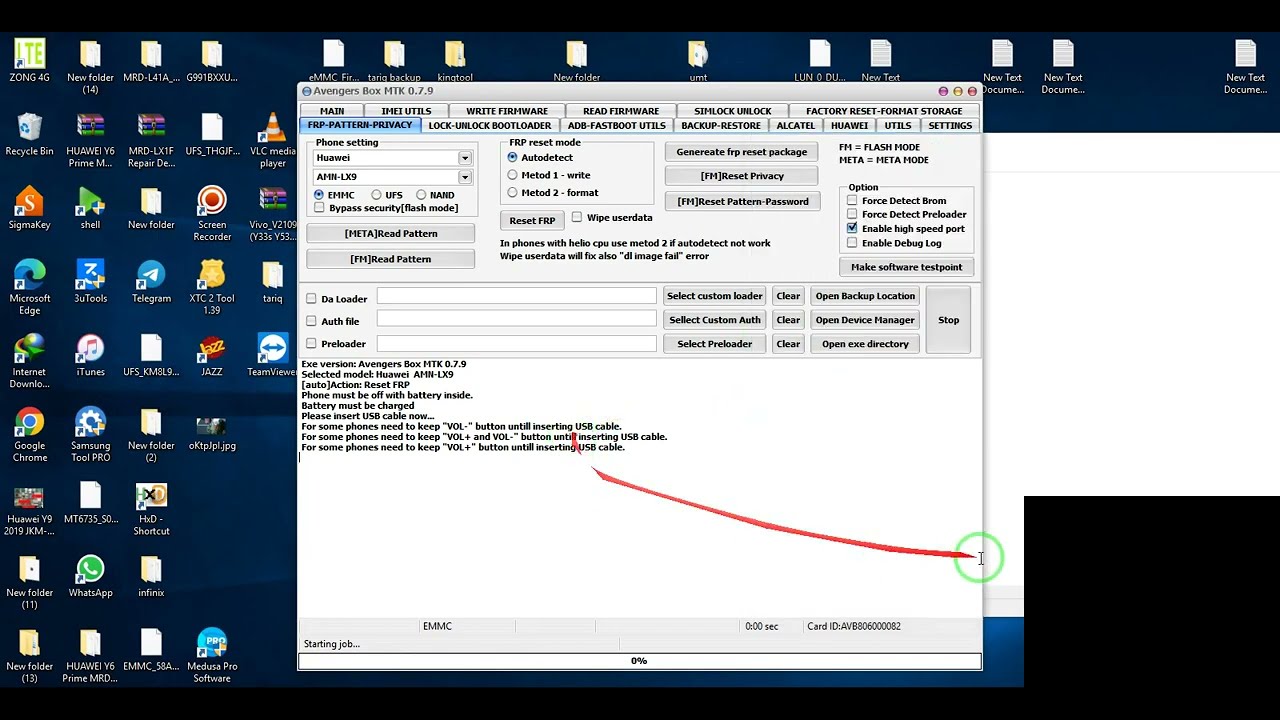Open the HxD Shortcut icon
1280x720 pixels.
click(151, 509)
